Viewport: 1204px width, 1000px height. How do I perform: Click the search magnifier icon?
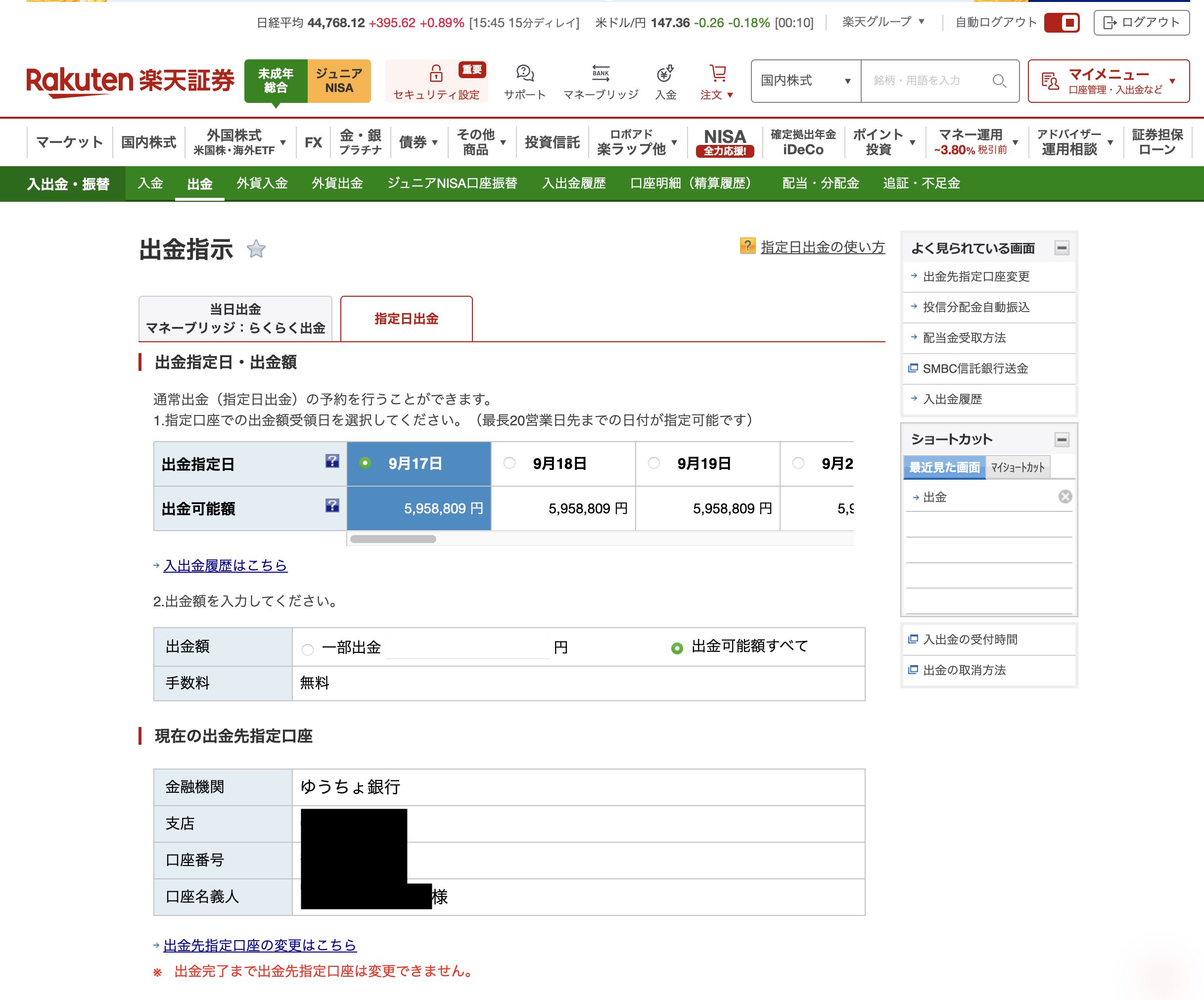999,81
